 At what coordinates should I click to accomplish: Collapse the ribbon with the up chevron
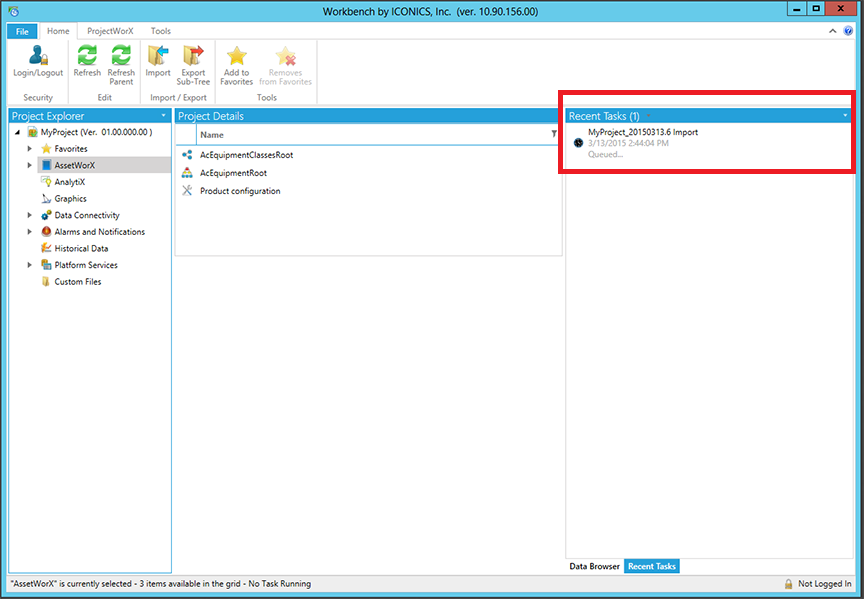(x=834, y=31)
